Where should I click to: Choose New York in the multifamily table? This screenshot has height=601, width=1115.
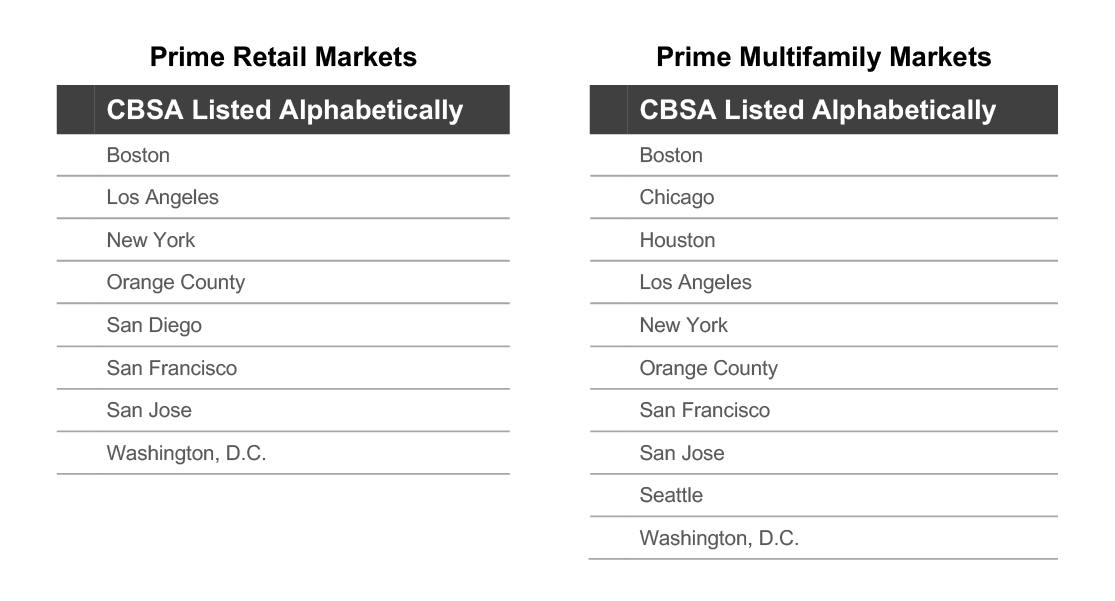tap(683, 325)
